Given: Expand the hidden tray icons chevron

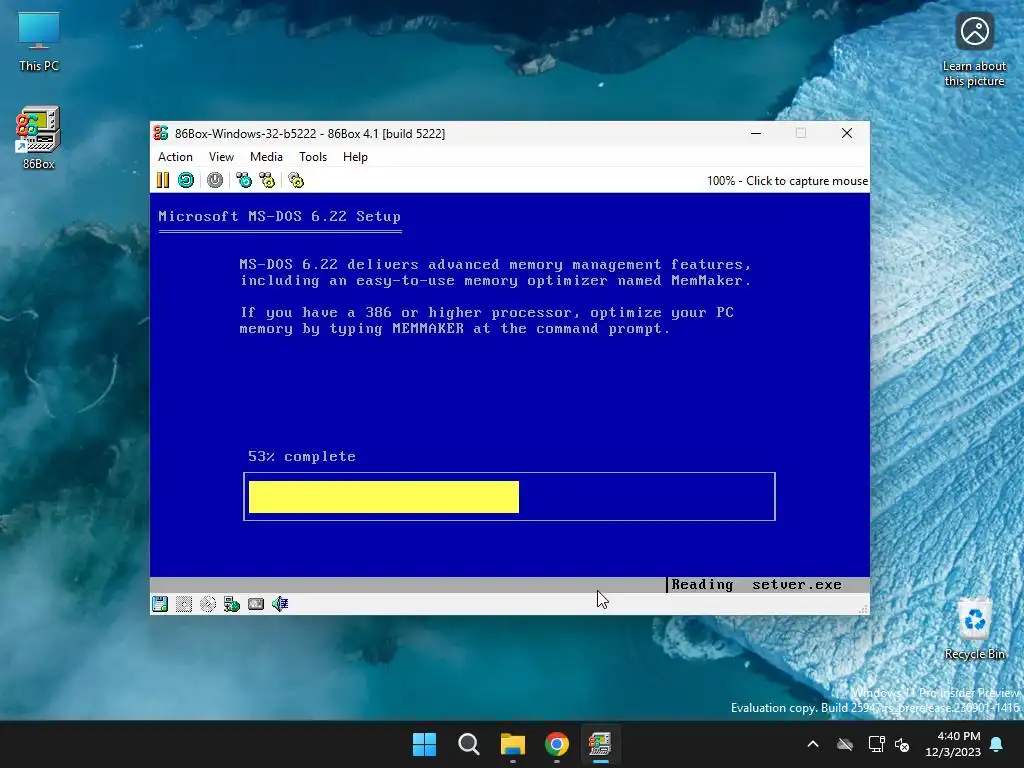Looking at the screenshot, I should tap(813, 744).
